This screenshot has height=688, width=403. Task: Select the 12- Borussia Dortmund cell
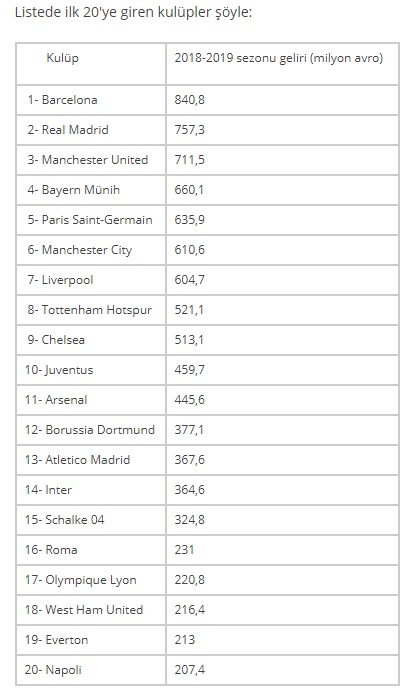(91, 430)
